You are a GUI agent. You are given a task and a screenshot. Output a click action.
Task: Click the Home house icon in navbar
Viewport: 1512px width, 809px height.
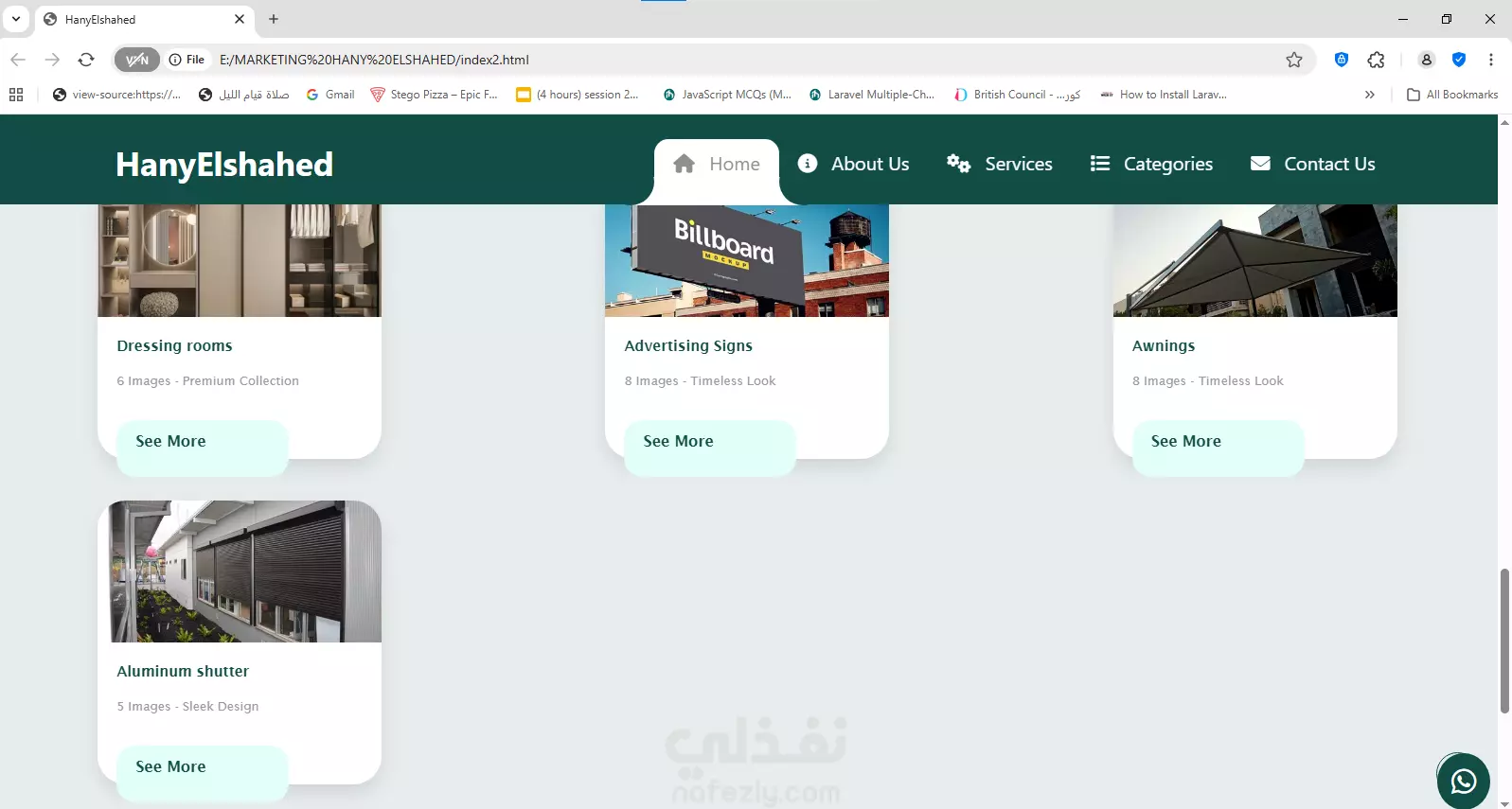[x=685, y=164]
